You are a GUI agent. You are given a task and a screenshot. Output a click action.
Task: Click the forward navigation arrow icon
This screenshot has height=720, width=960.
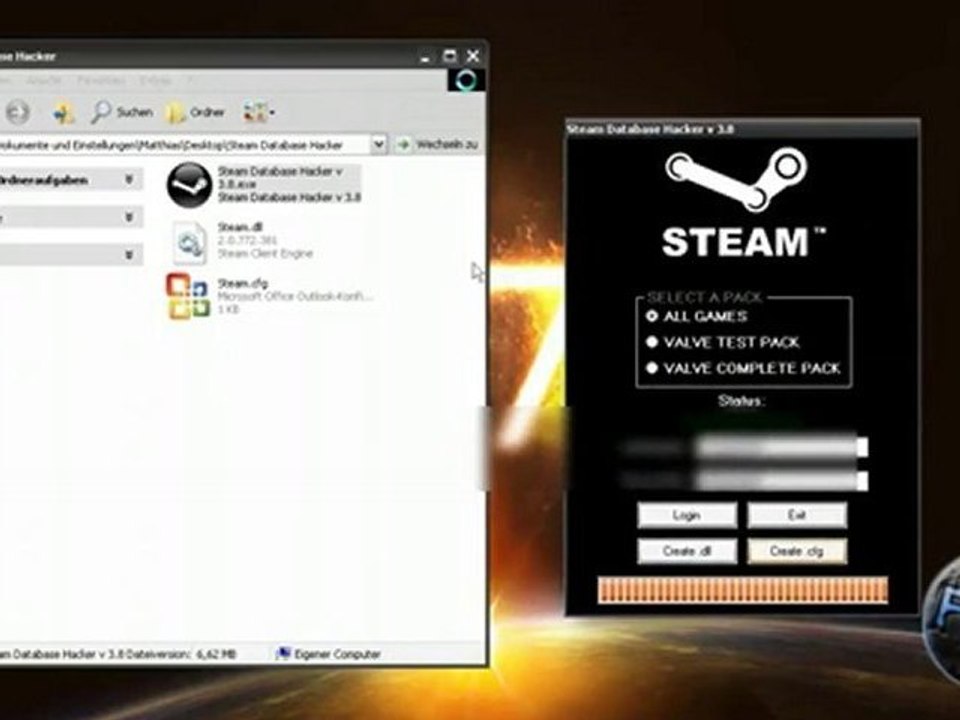click(x=18, y=112)
